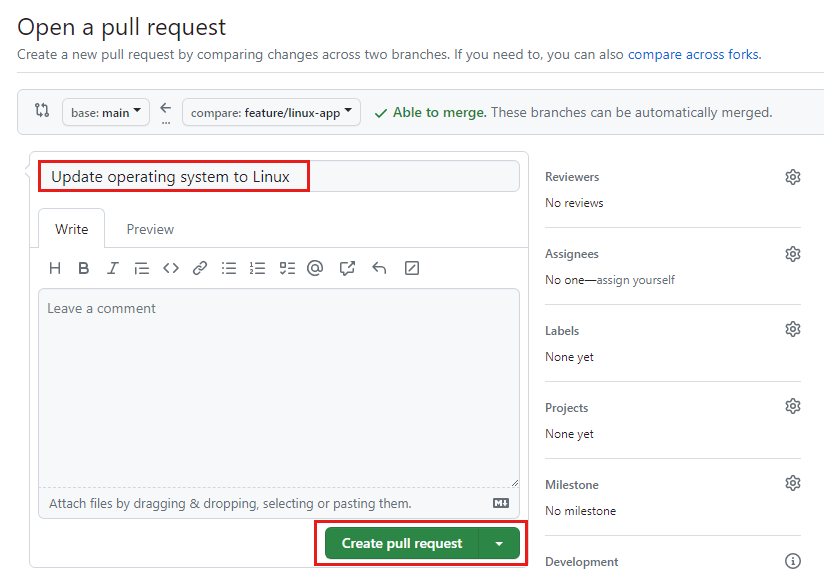Image resolution: width=824 pixels, height=581 pixels.
Task: Click the left arrow between branch selectors
Action: coord(166,108)
